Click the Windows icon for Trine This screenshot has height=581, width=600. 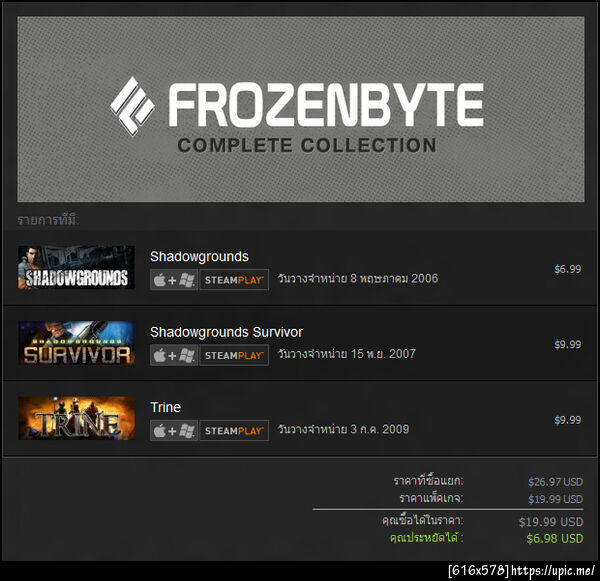click(x=187, y=431)
